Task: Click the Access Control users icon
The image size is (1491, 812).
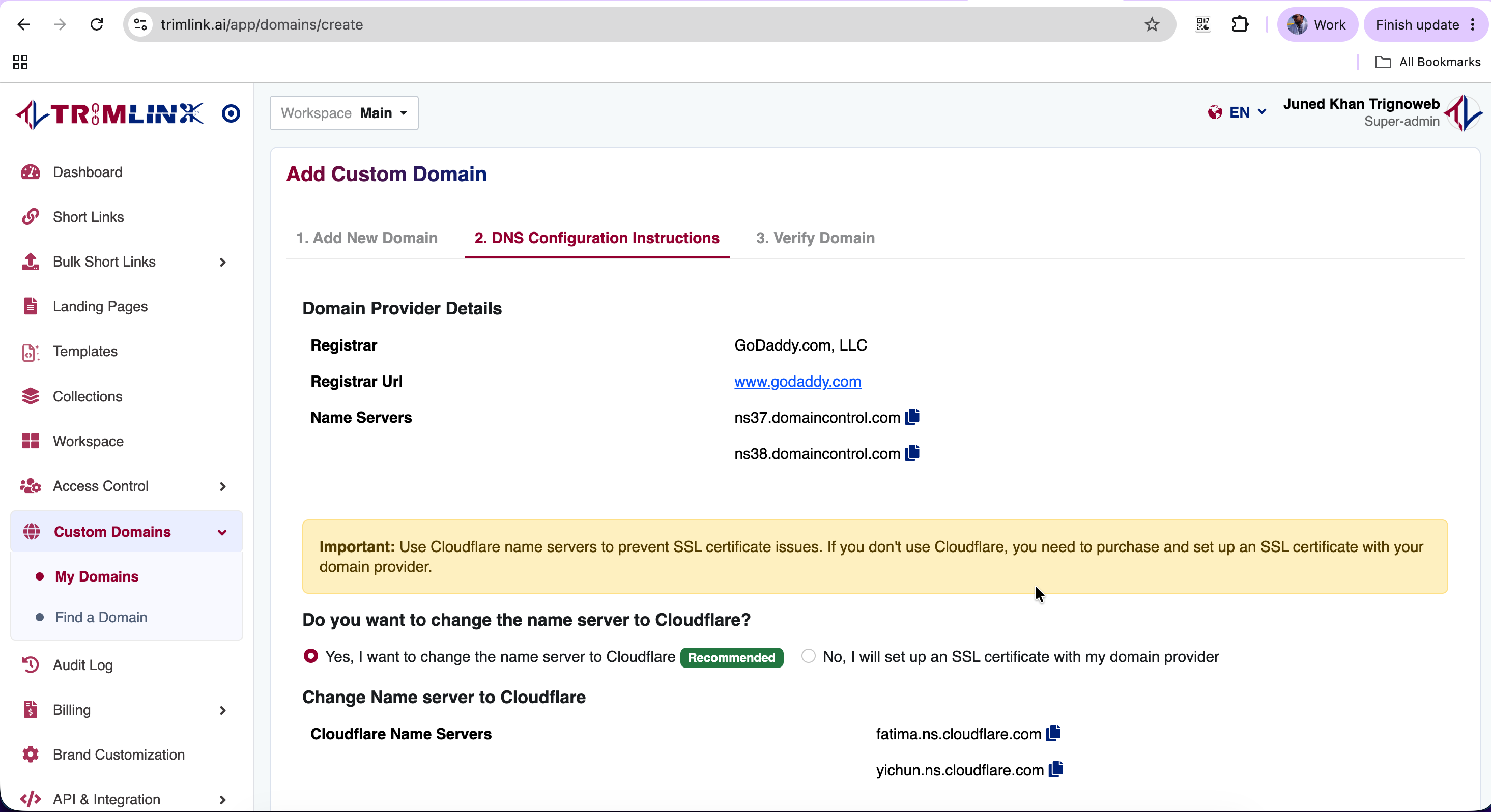Action: click(30, 486)
